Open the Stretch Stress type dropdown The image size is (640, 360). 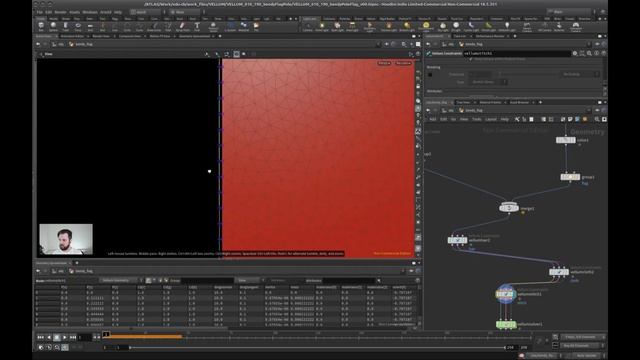click(x=487, y=82)
